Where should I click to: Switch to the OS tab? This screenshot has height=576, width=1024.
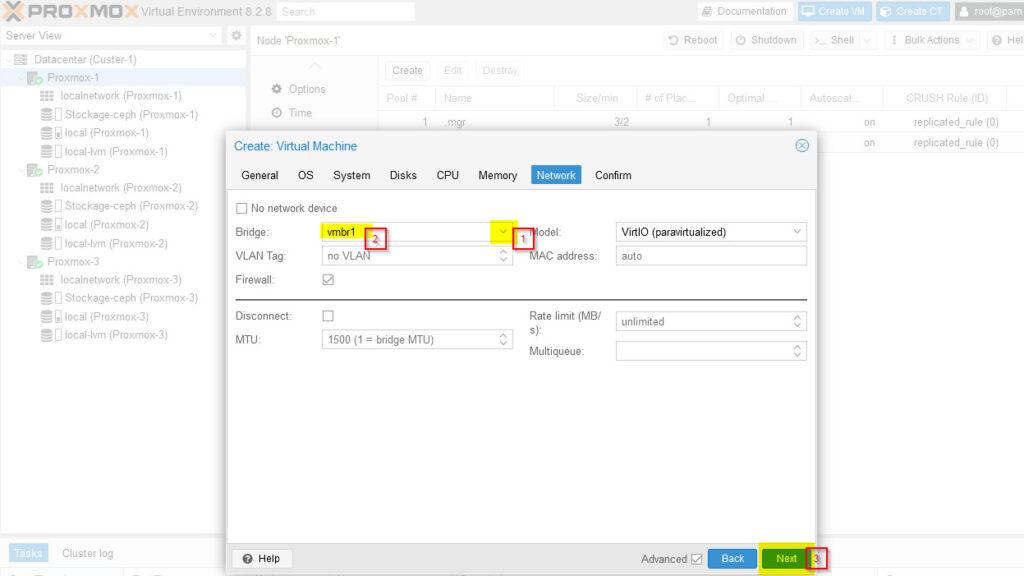(x=305, y=175)
